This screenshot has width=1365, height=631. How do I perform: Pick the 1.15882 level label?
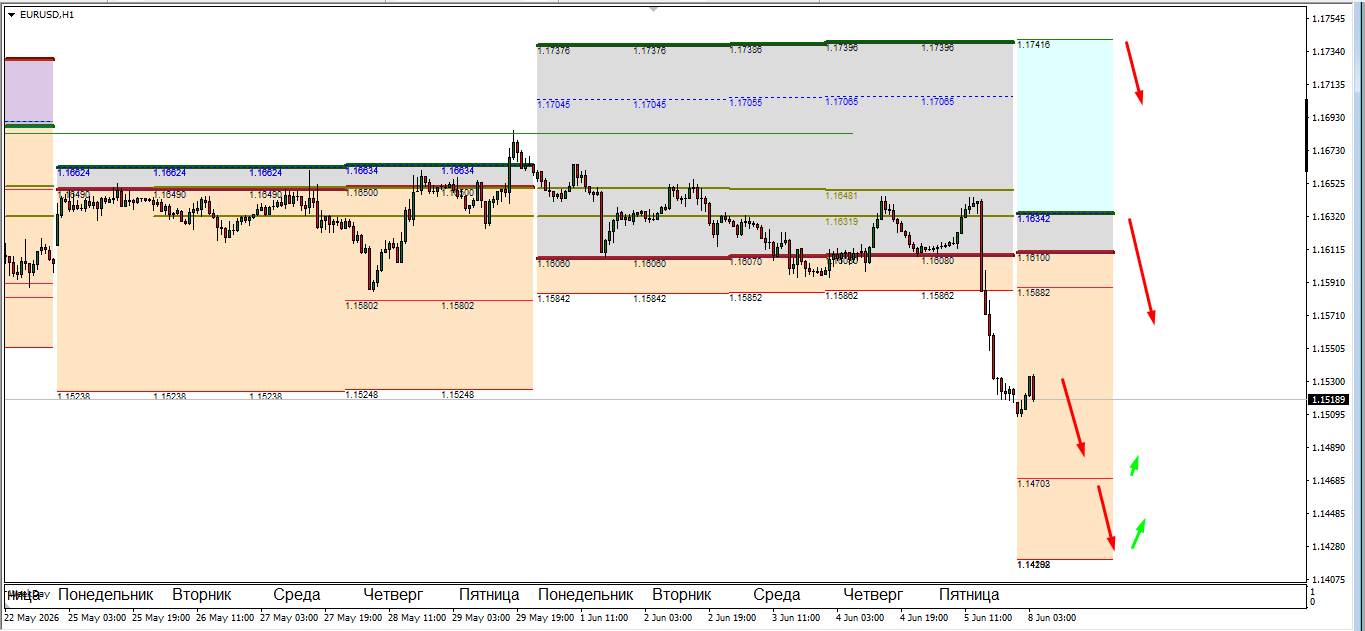tap(1034, 293)
